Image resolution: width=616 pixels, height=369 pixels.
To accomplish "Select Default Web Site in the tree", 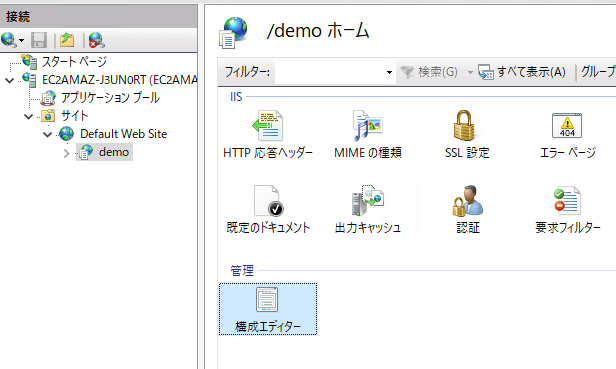I will pyautogui.click(x=123, y=134).
